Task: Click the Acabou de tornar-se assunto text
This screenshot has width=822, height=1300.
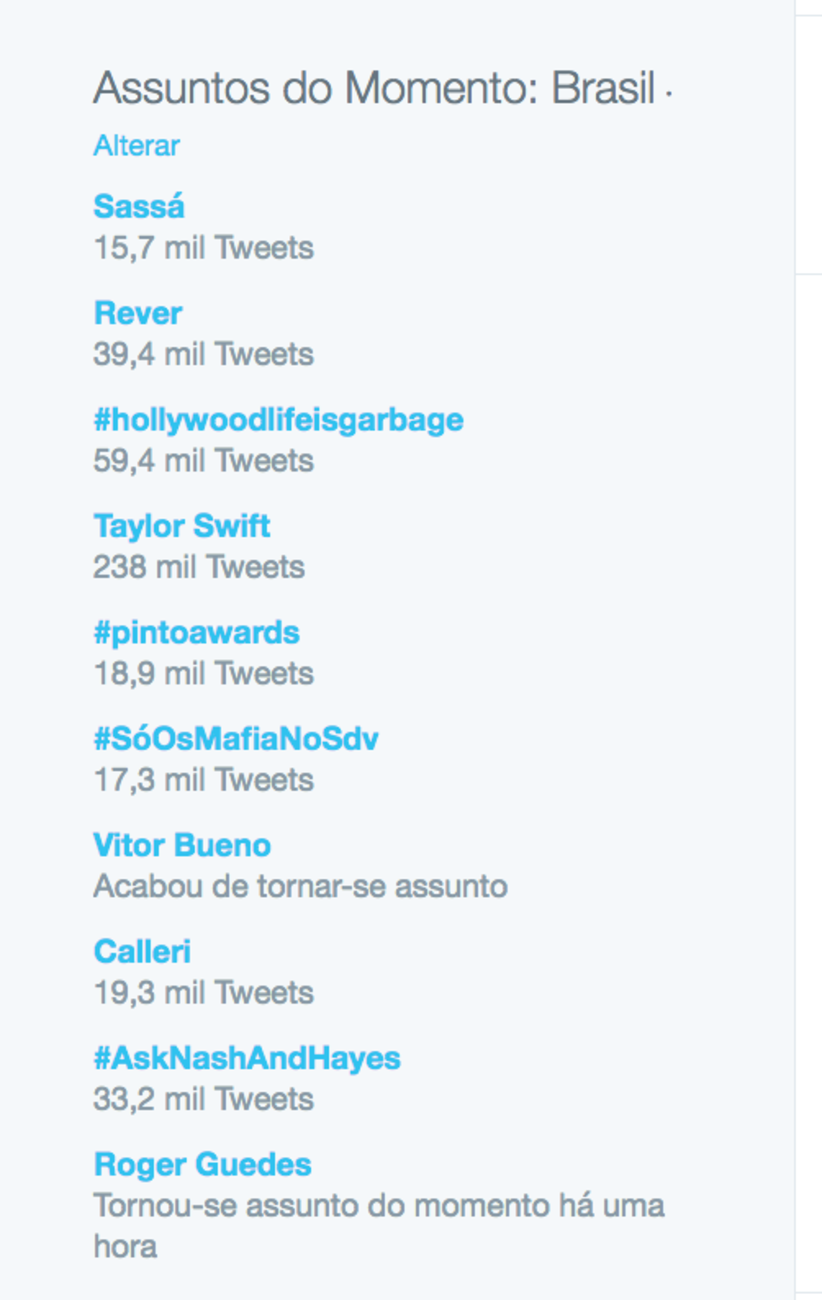Action: tap(300, 886)
